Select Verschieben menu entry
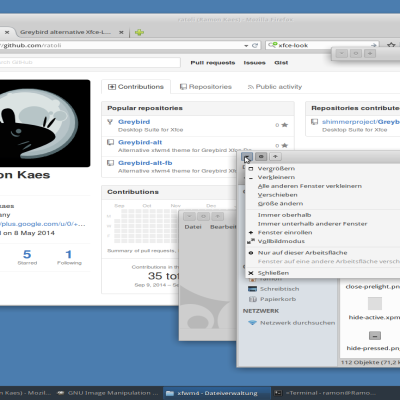 322,195
